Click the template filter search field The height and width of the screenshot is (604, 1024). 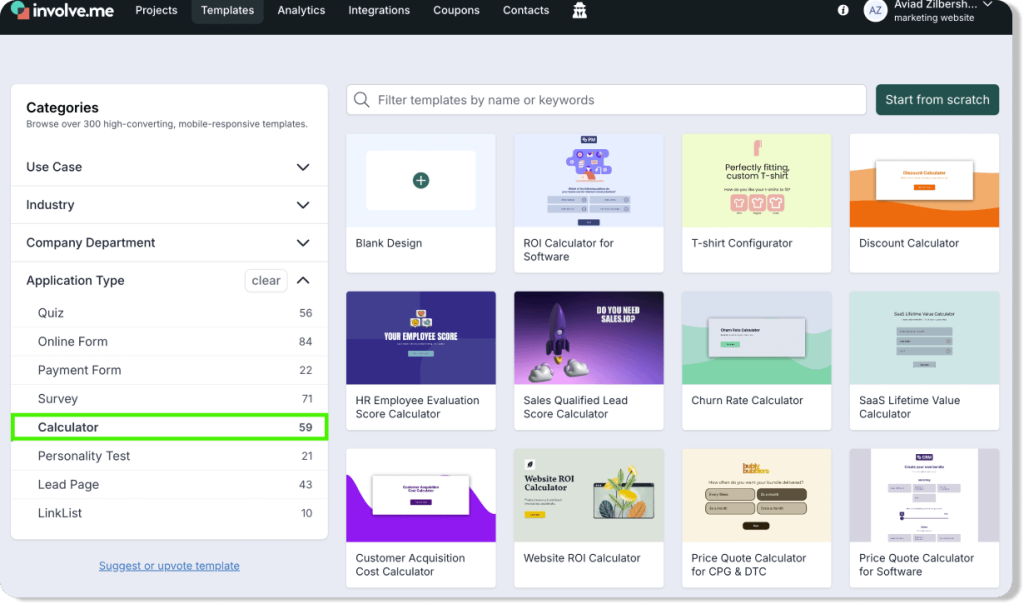pyautogui.click(x=606, y=100)
